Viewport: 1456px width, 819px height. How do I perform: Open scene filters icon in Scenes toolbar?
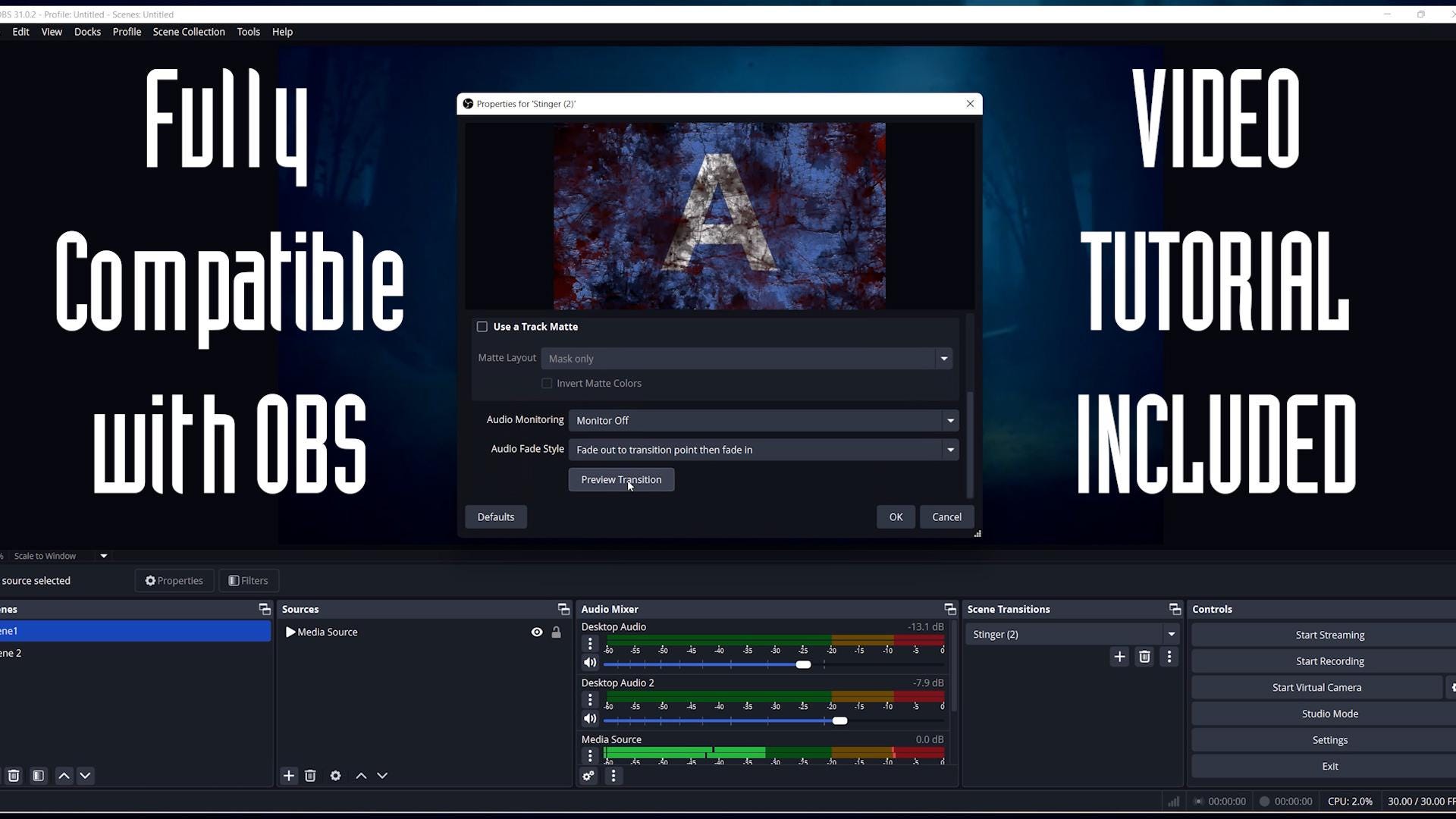[x=39, y=775]
